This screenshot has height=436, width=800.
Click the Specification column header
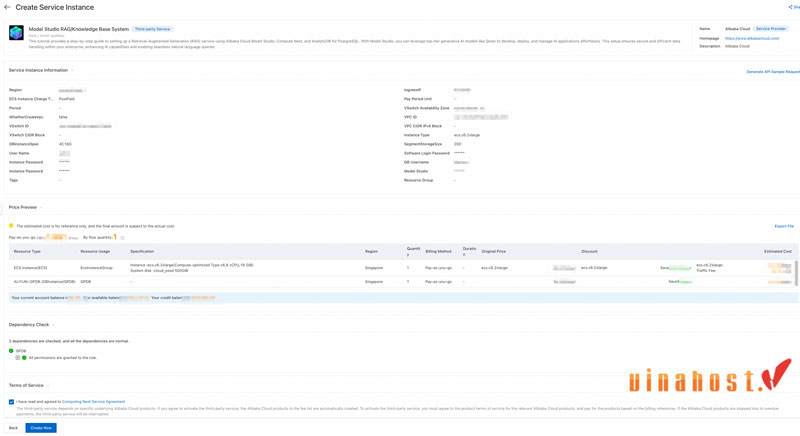point(142,251)
